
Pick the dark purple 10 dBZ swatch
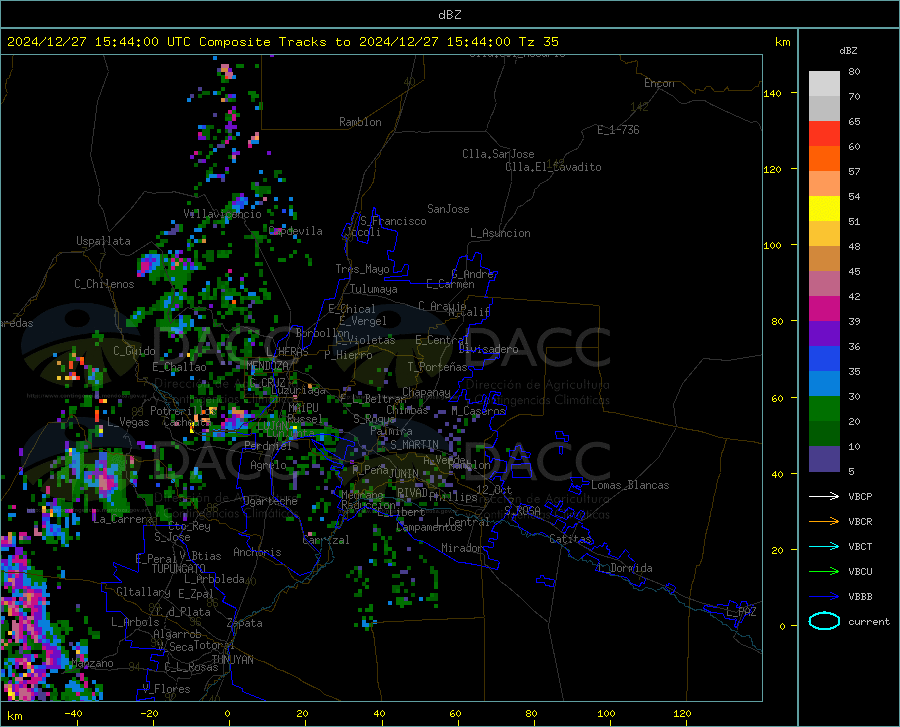click(824, 458)
